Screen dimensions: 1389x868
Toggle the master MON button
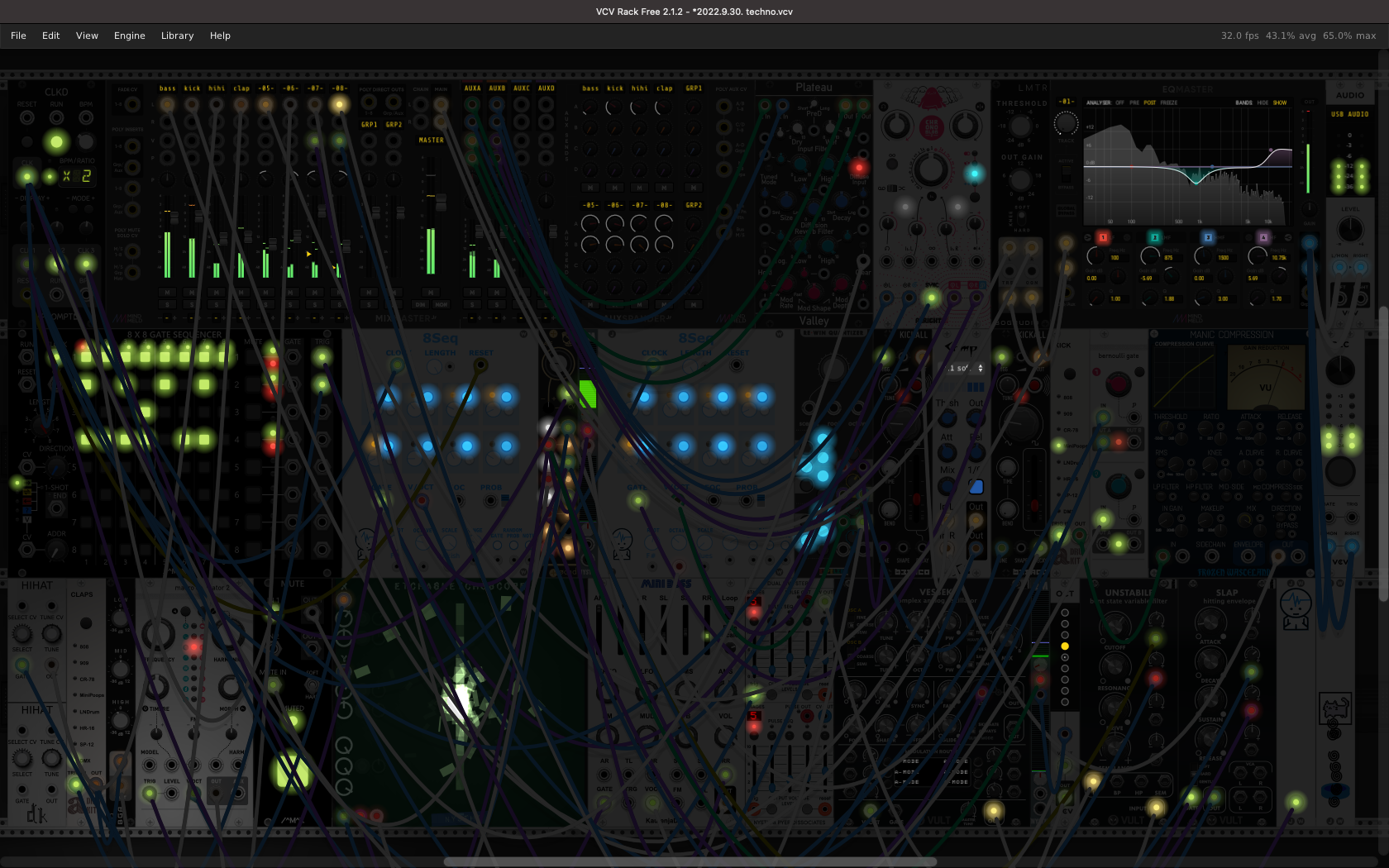click(x=442, y=304)
